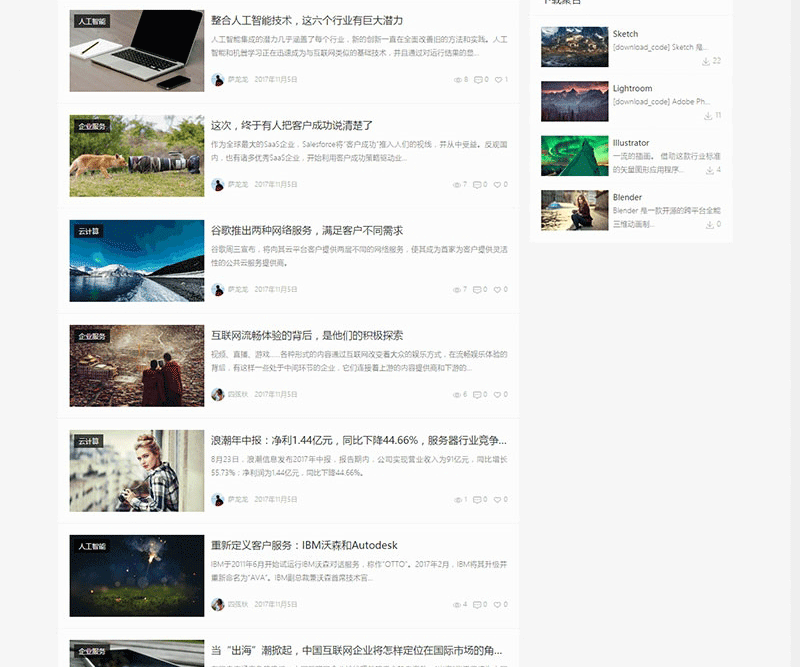
Task: Click the couple in red cloaks thumbnail
Action: click(x=137, y=366)
